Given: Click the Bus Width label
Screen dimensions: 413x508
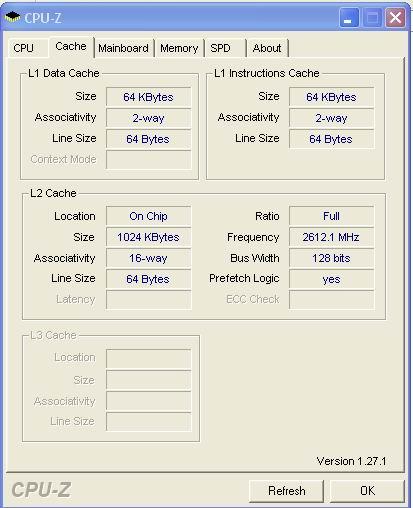Looking at the screenshot, I should (255, 258).
